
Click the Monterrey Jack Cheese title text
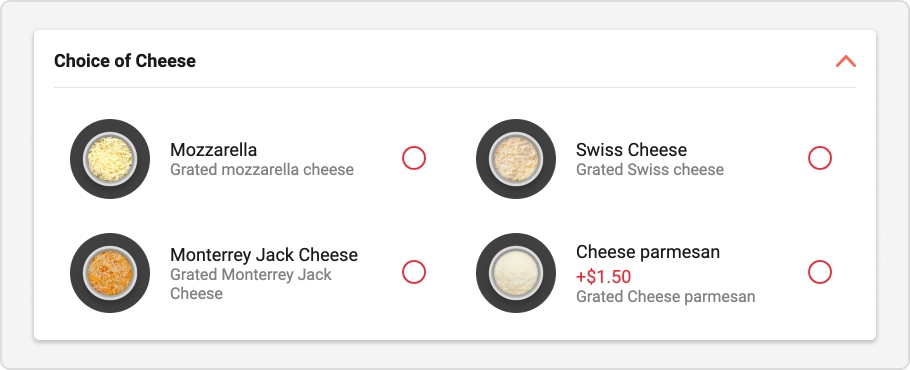(x=264, y=255)
